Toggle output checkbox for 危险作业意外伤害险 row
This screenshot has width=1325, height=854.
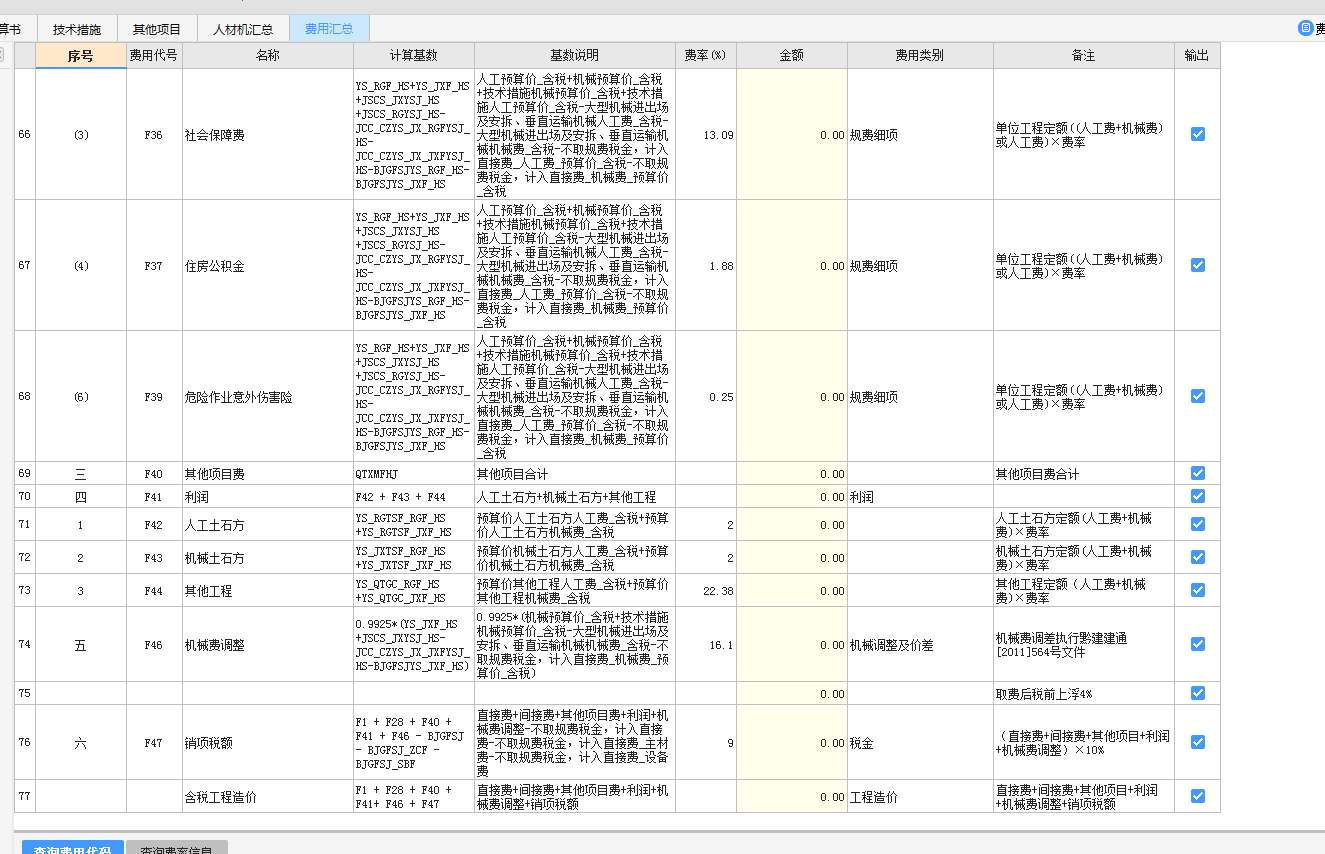point(1198,396)
